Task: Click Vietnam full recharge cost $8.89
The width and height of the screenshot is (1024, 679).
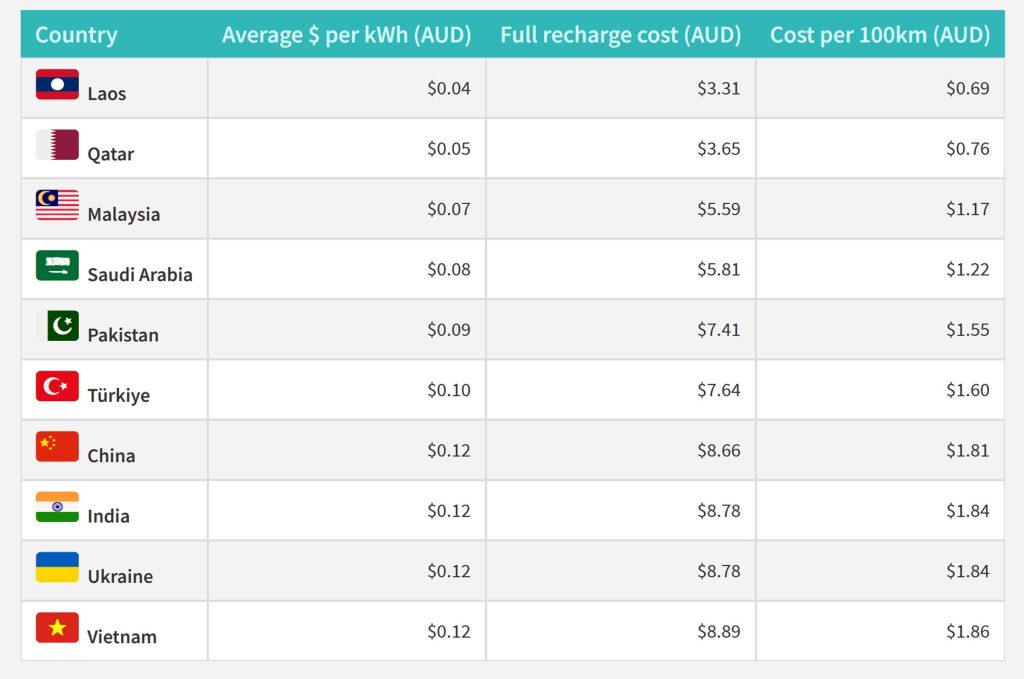Action: 718,632
